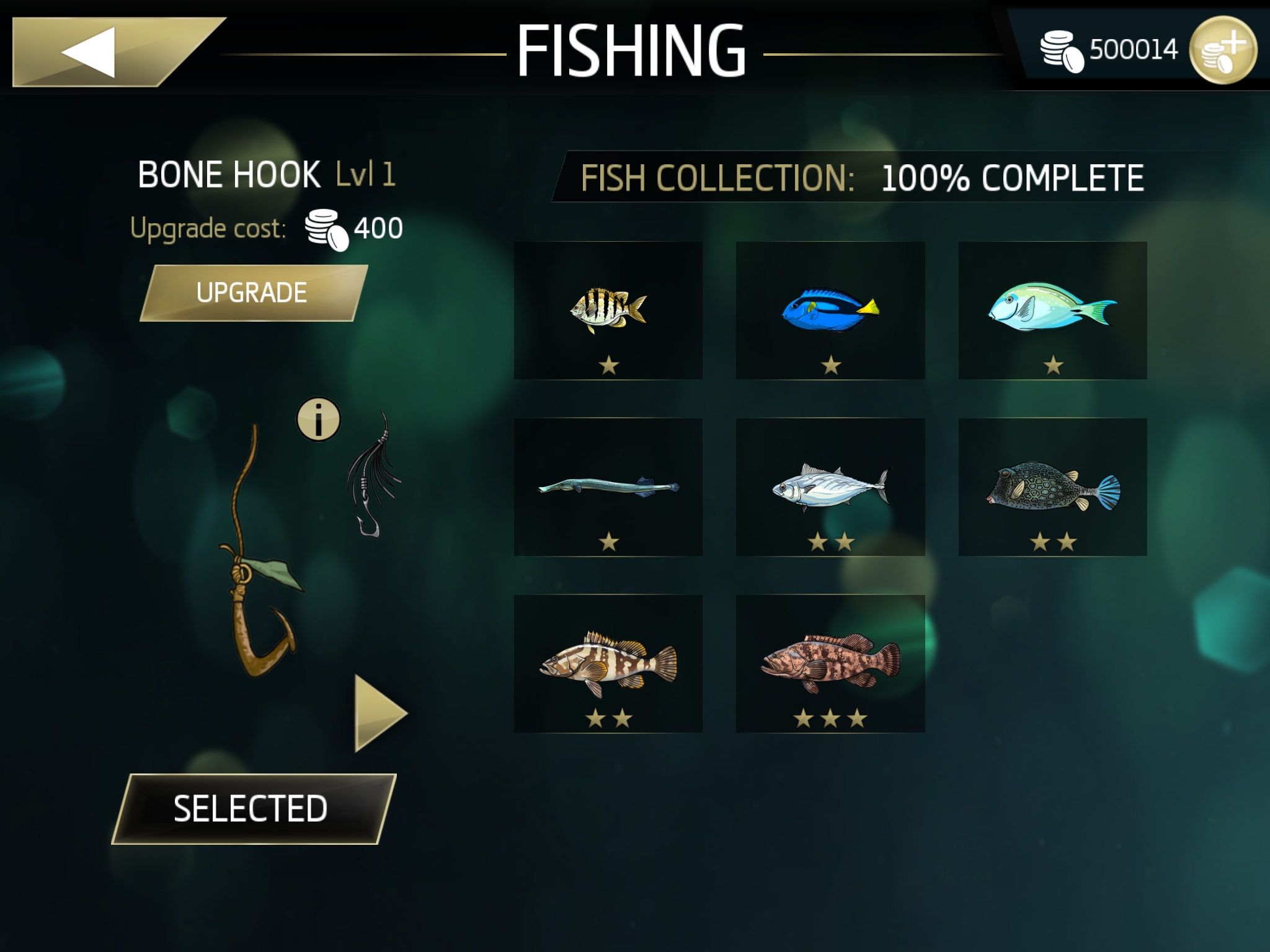1270x952 pixels.
Task: Tap the add coins plus icon
Action: [x=1223, y=50]
